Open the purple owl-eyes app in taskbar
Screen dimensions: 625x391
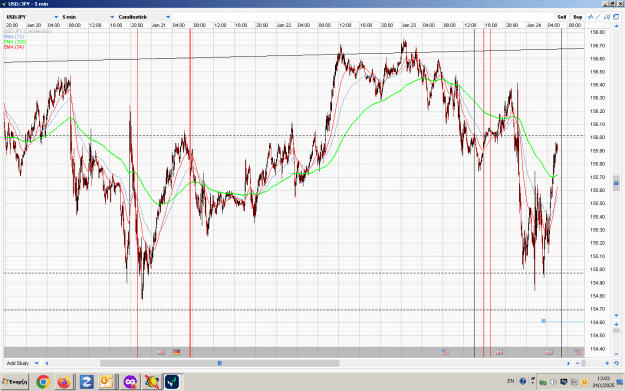(130, 382)
